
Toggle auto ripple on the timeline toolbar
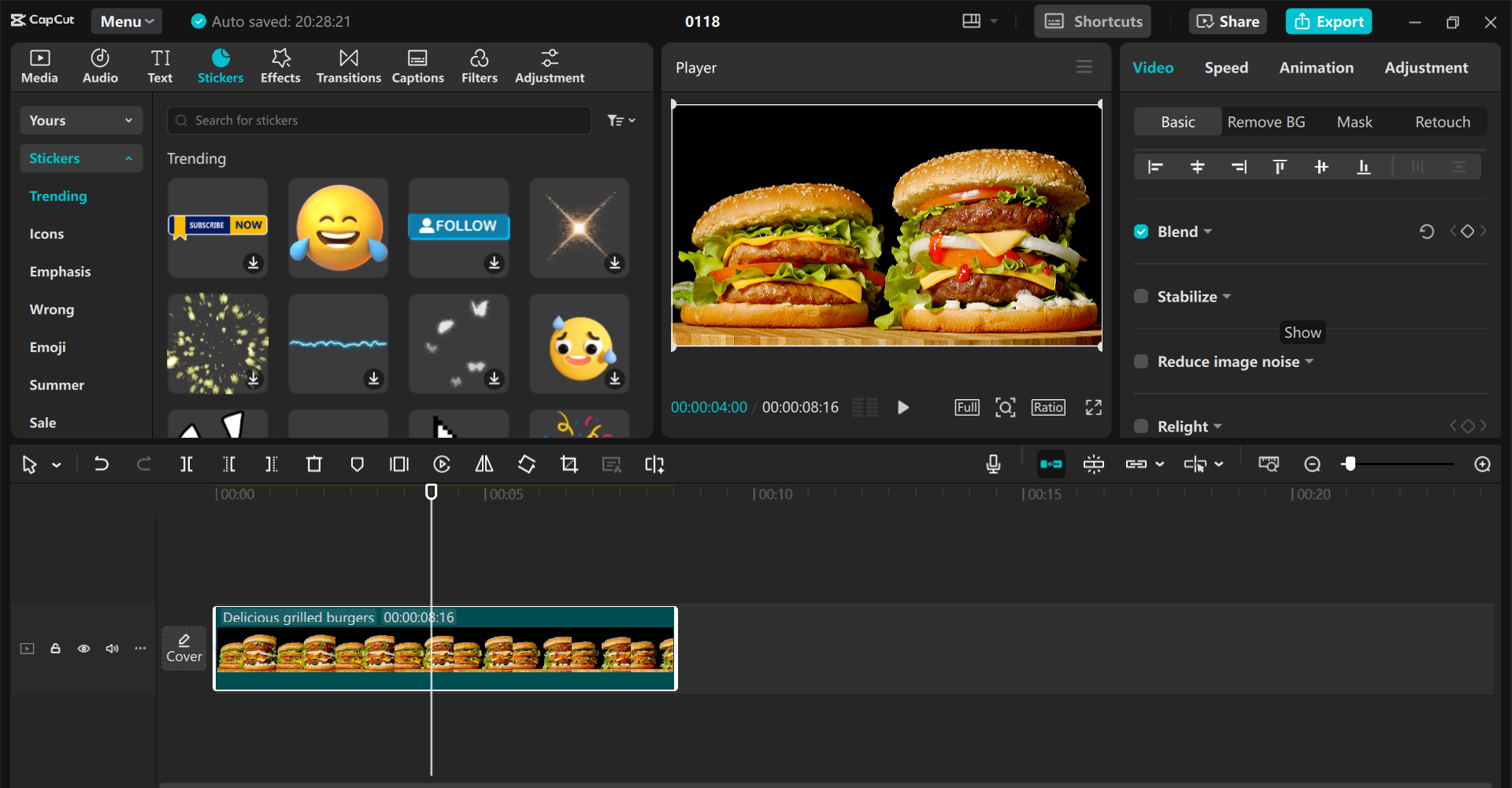tap(1051, 464)
